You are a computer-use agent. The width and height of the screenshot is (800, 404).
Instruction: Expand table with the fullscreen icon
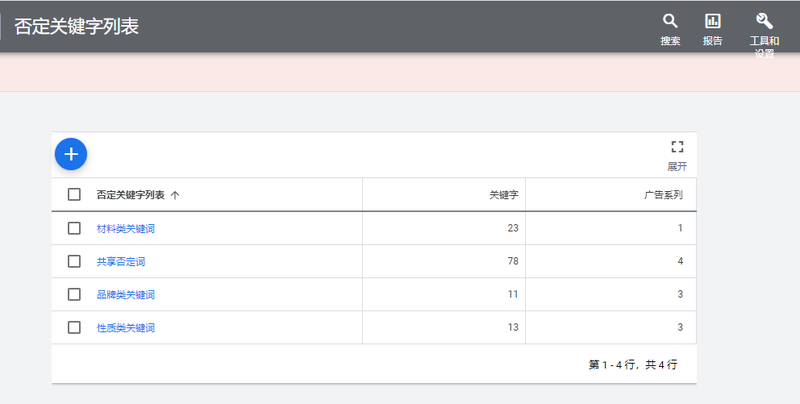[x=677, y=147]
